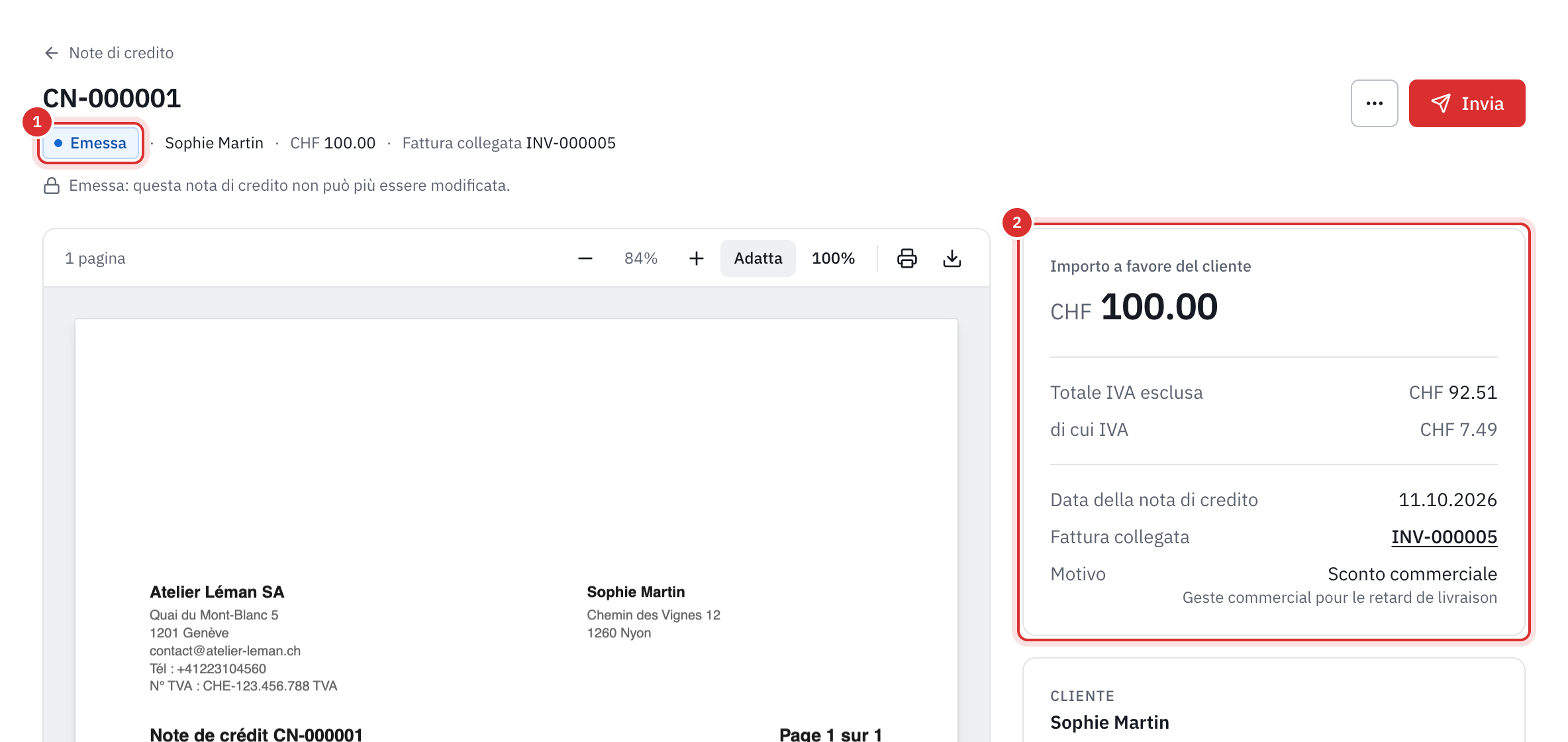Click the 1 pagina page count label
Viewport: 1568px width, 742px height.
(x=95, y=258)
